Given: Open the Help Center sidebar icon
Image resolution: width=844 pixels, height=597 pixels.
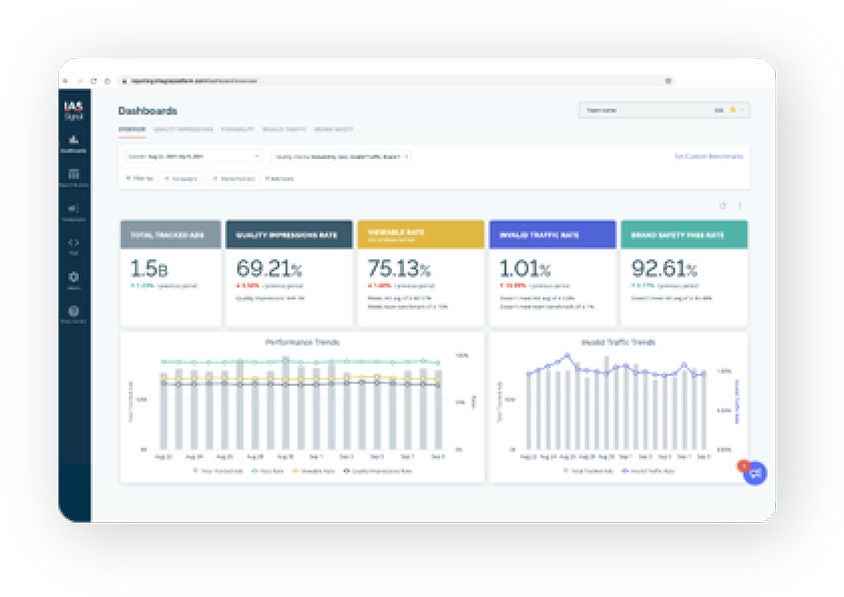Looking at the screenshot, I should [74, 313].
